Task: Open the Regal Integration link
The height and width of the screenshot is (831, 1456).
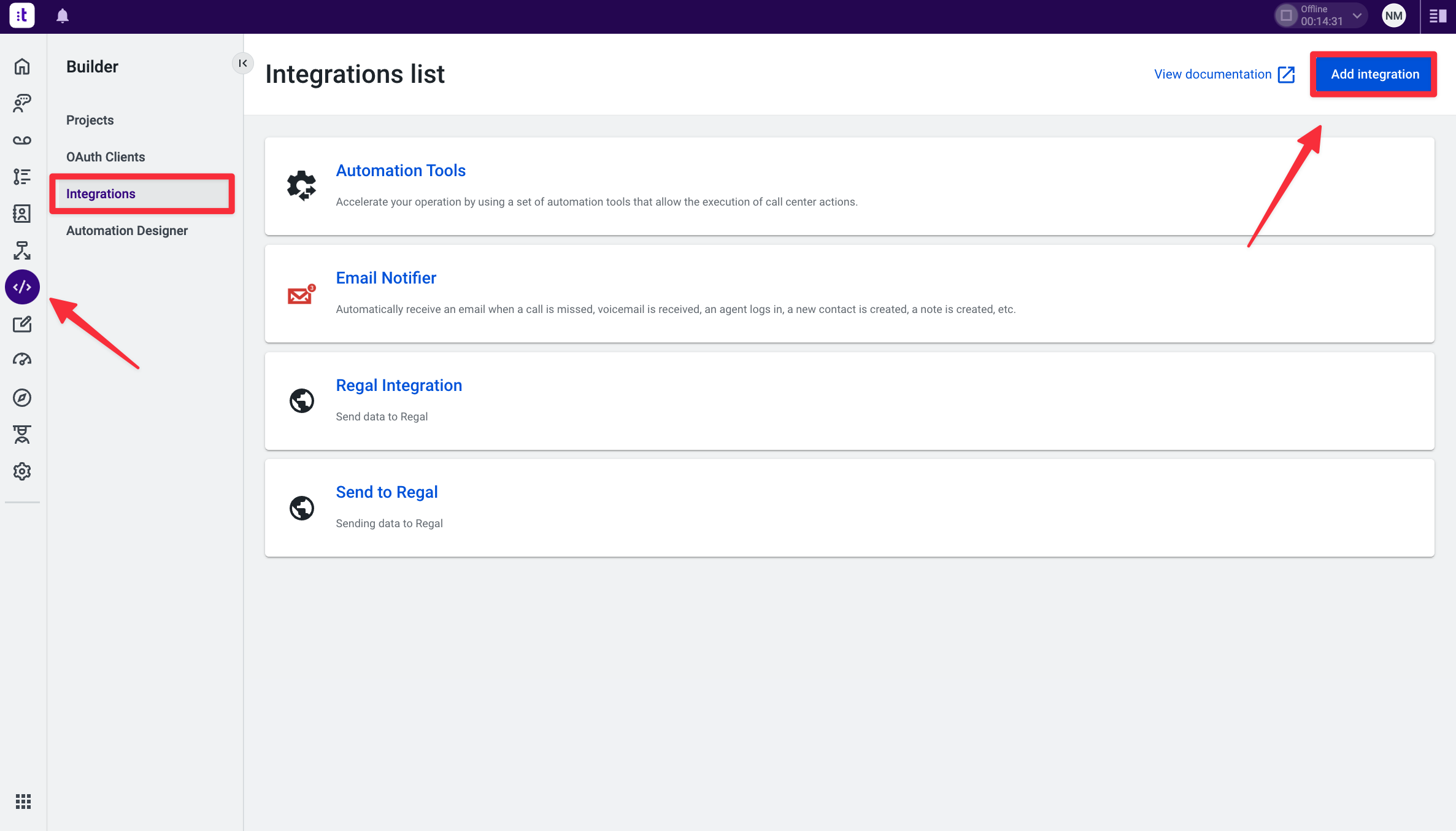Action: (x=399, y=385)
